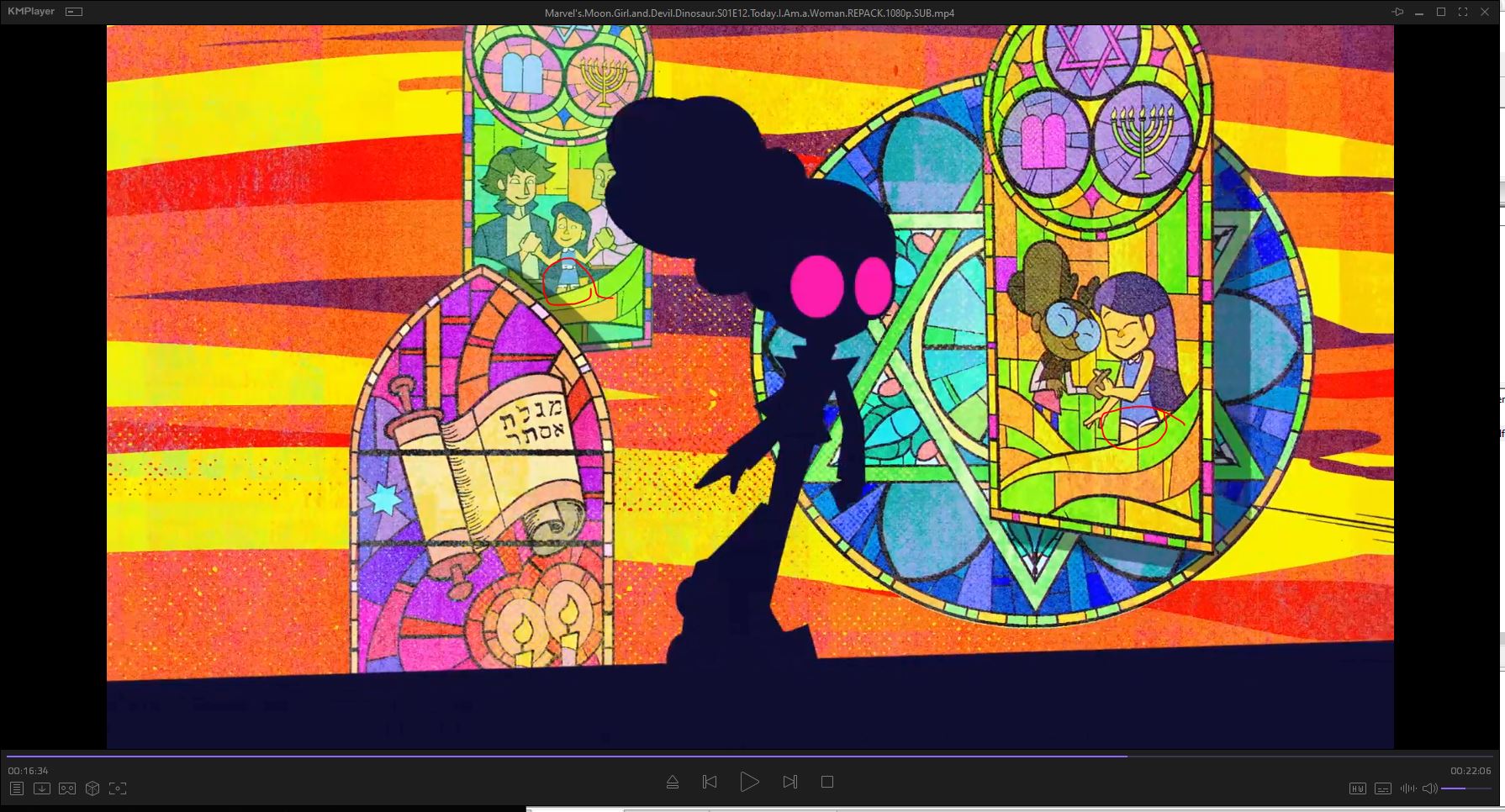This screenshot has width=1505, height=812.
Task: Click the screen capture icon
Action: pos(118,788)
